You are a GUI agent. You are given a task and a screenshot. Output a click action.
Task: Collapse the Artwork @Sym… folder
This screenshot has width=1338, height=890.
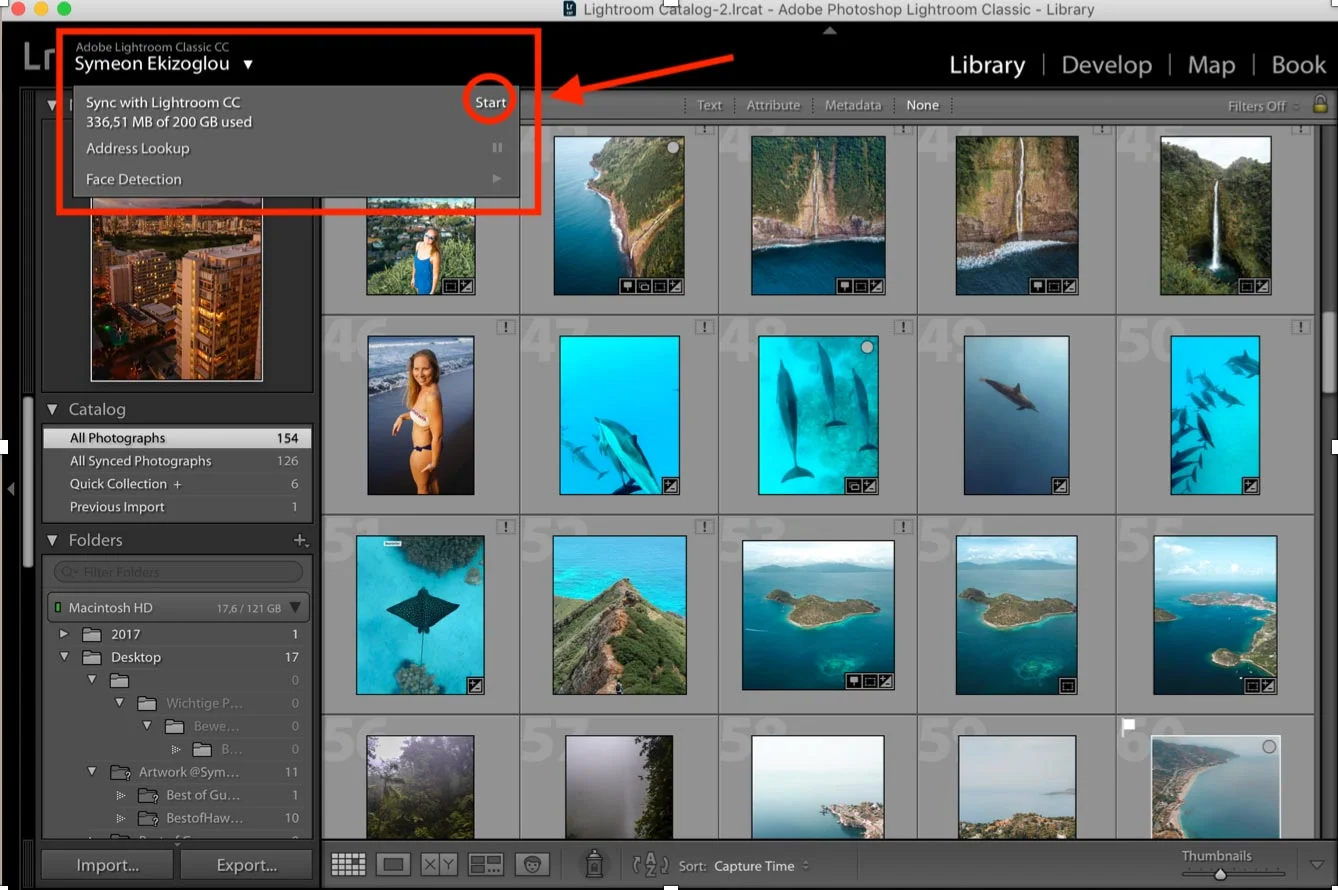[x=92, y=772]
